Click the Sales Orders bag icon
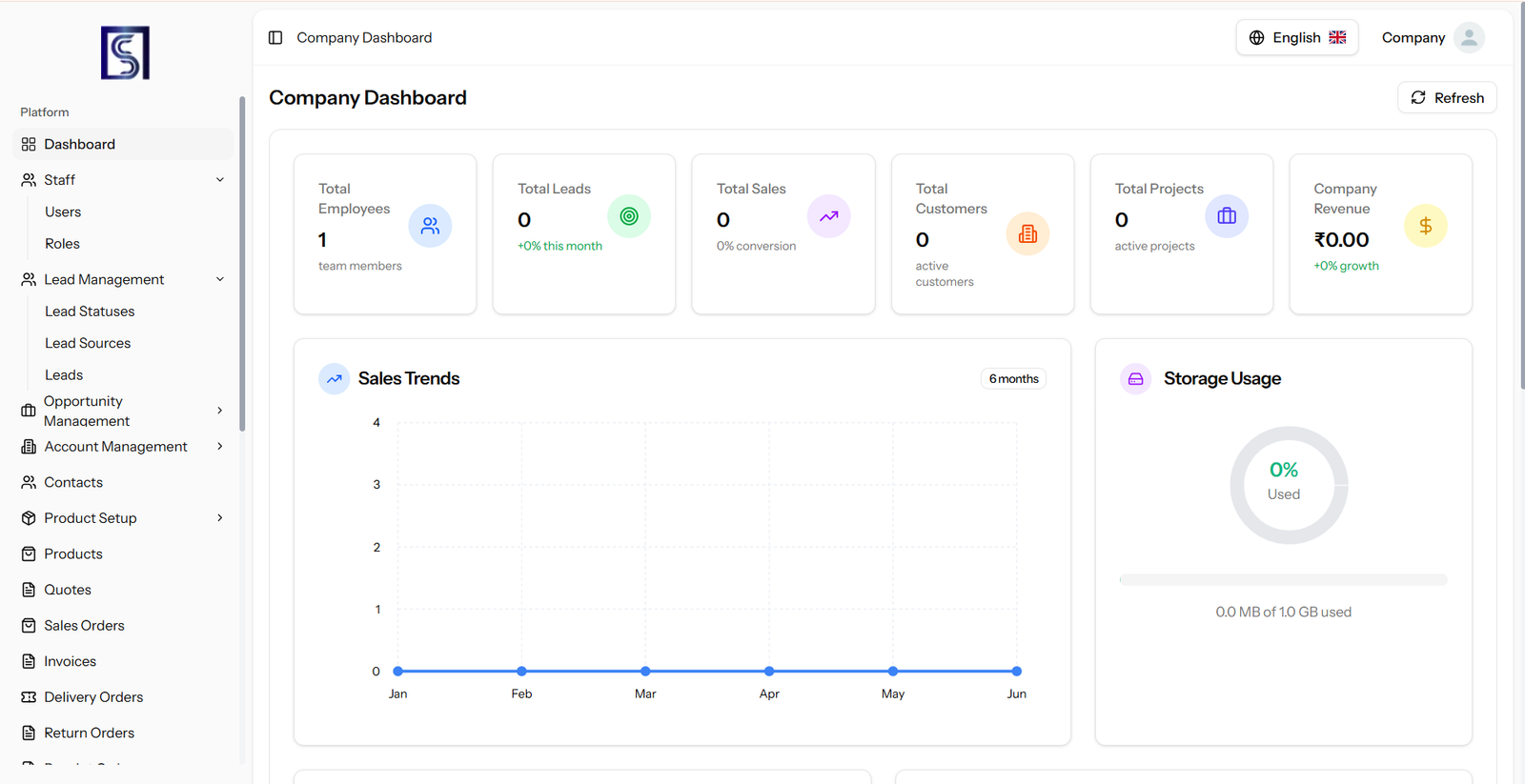The image size is (1525, 784). 29,625
